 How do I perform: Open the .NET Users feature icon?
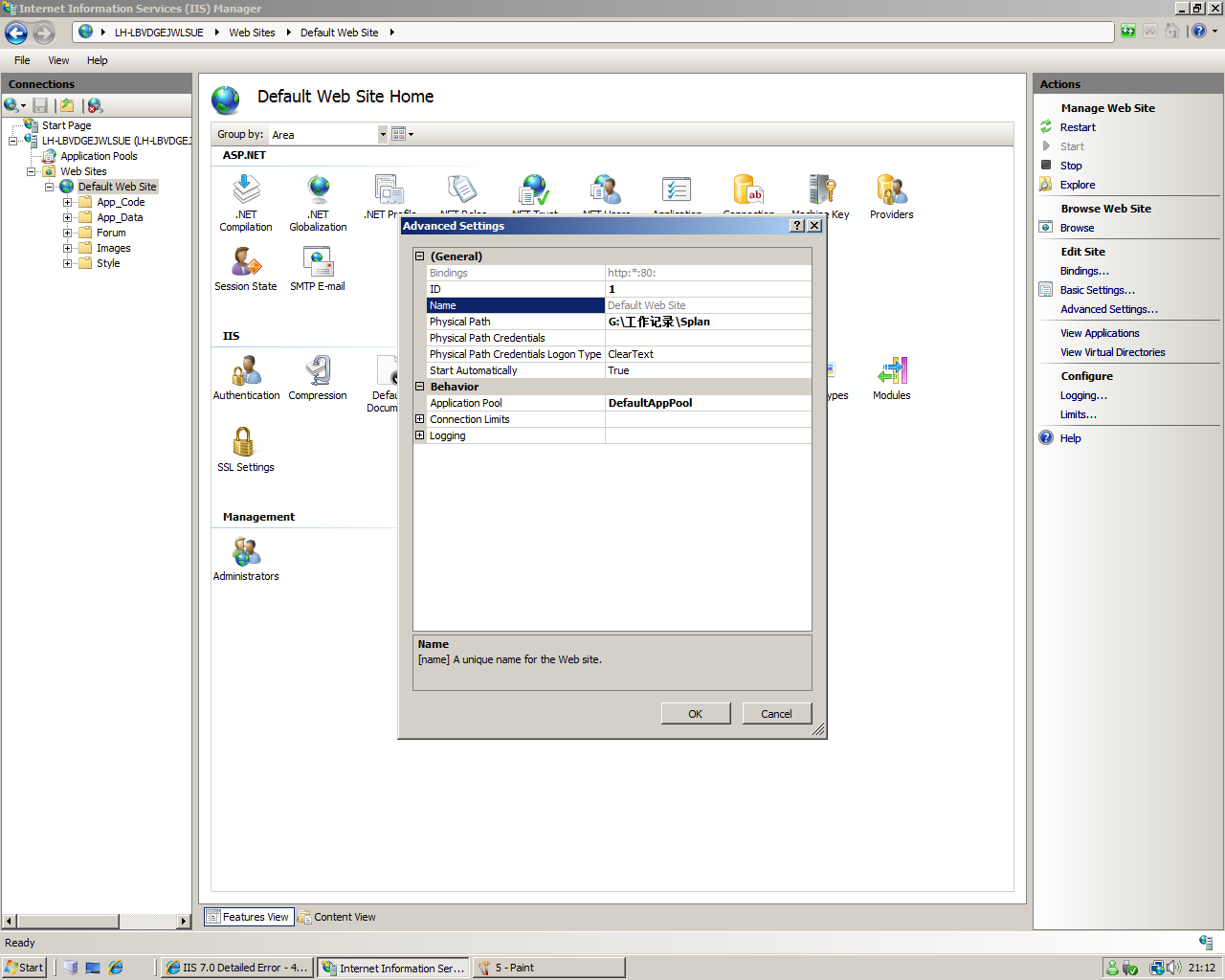(x=606, y=189)
